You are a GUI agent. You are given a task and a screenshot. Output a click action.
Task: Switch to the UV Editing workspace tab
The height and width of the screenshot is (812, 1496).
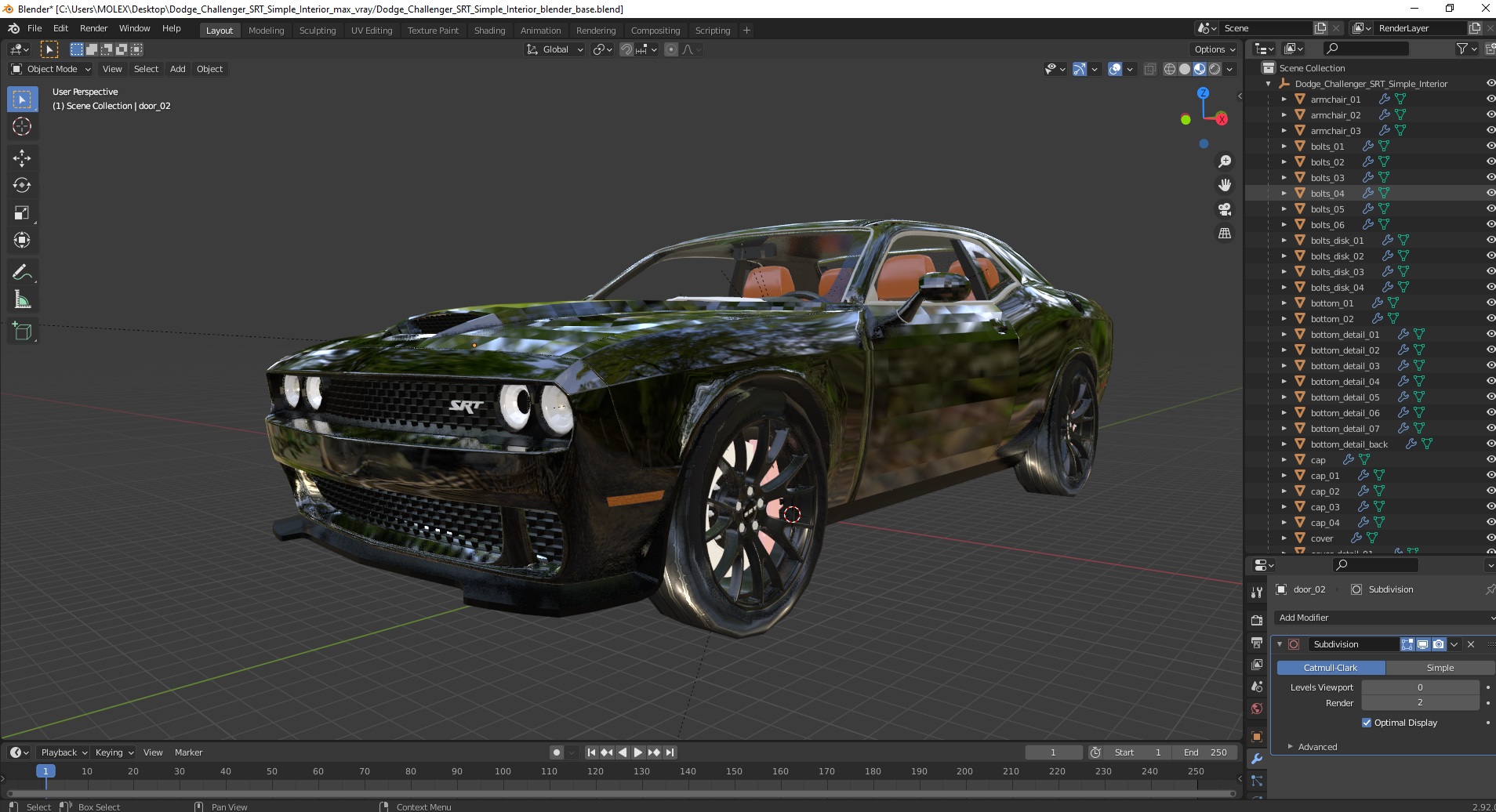pos(372,31)
